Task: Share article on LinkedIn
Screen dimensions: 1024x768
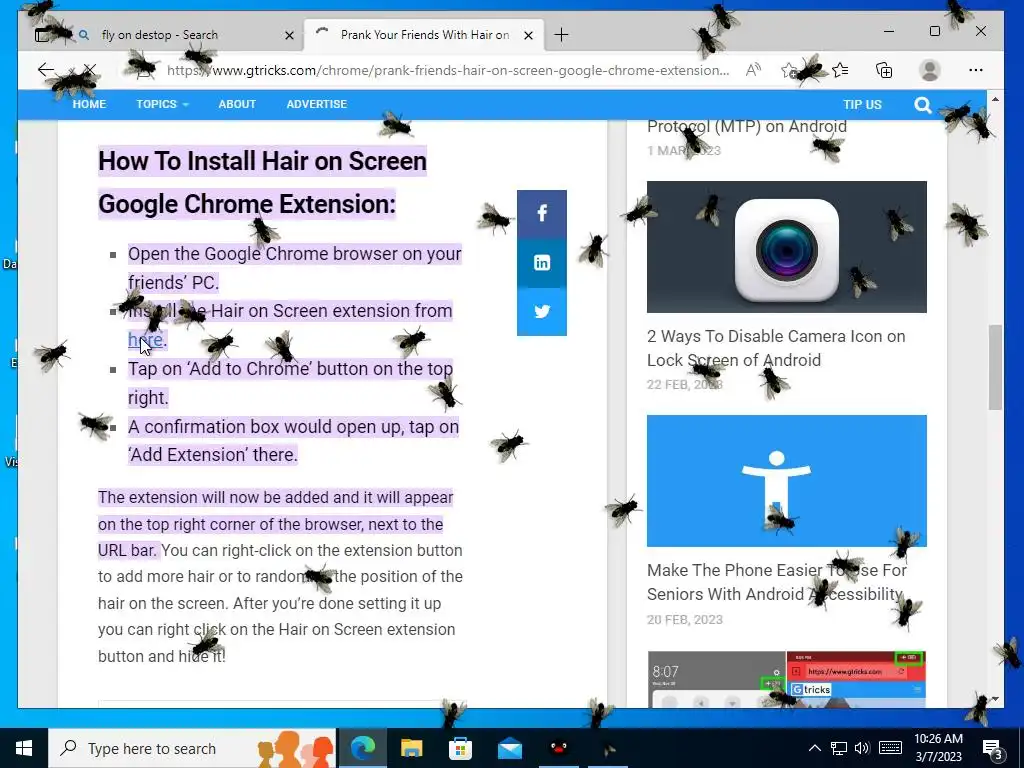Action: coord(541,263)
